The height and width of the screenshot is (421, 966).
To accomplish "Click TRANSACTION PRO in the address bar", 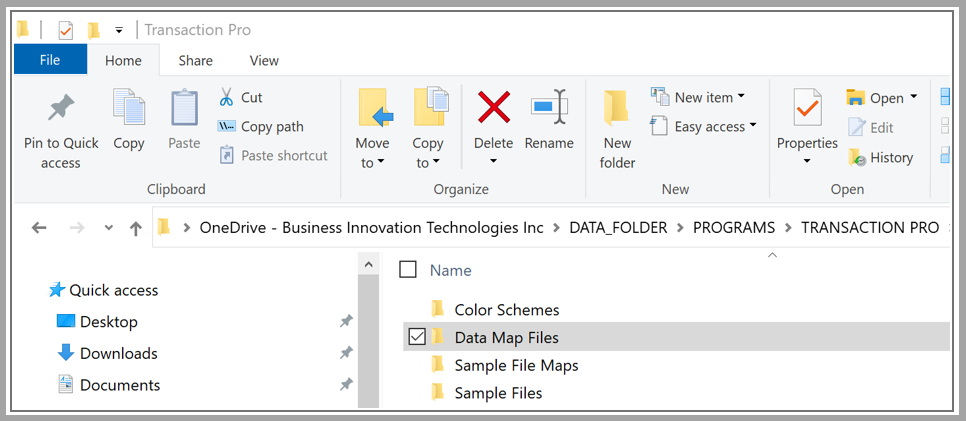I will (870, 228).
